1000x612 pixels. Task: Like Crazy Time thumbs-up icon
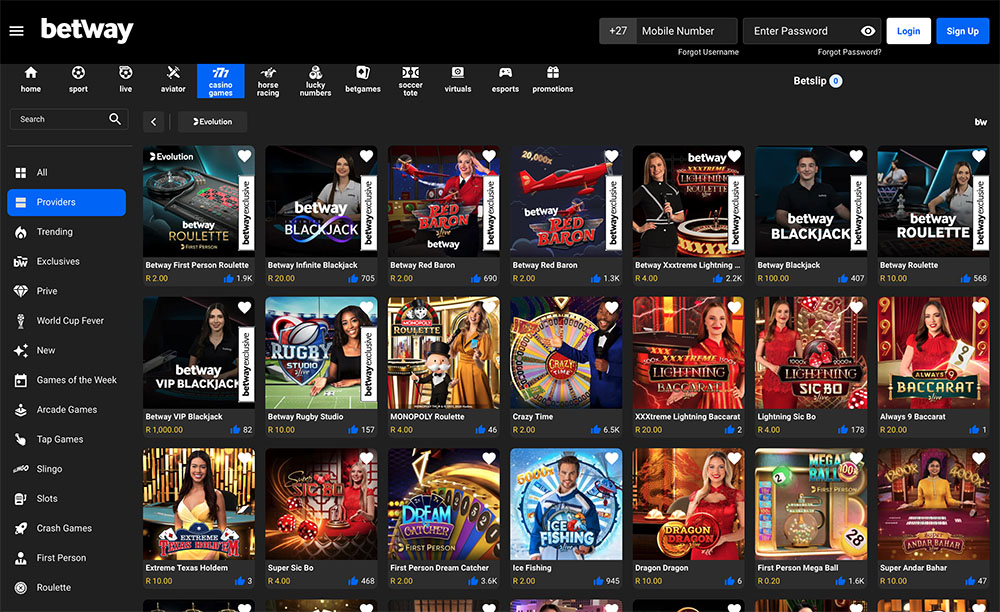(x=596, y=430)
